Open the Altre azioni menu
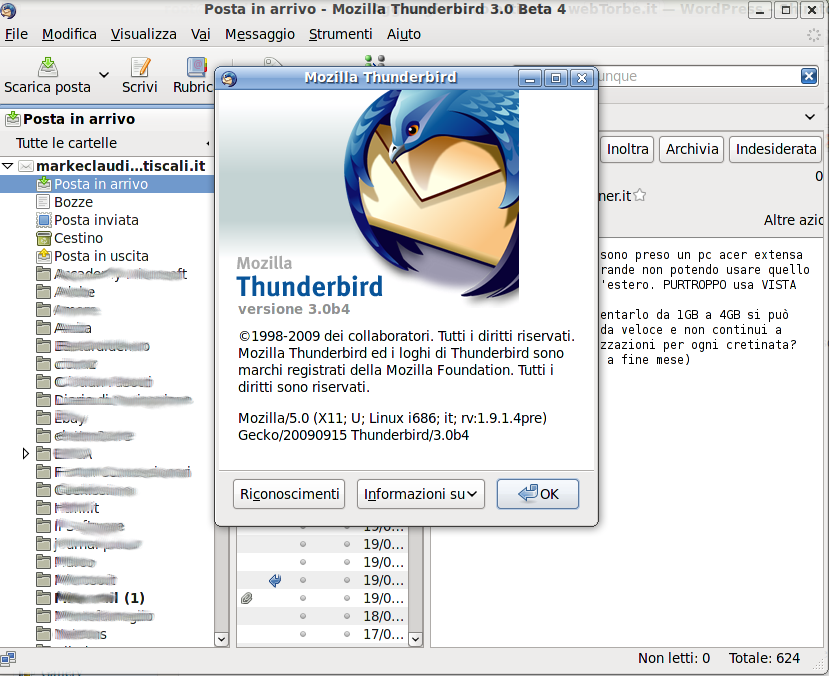The height and width of the screenshot is (676, 829). tap(793, 220)
